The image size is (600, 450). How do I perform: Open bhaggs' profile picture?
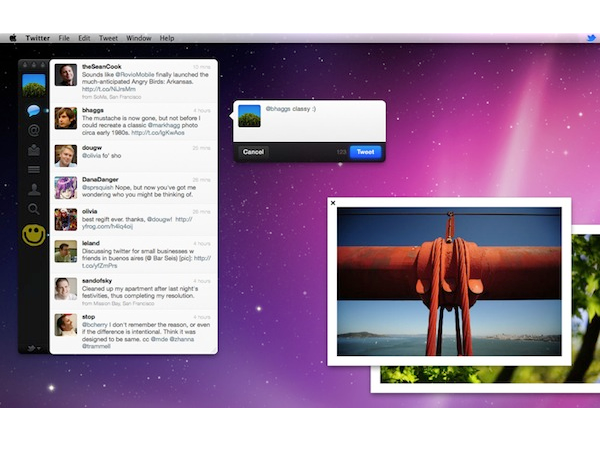click(65, 118)
